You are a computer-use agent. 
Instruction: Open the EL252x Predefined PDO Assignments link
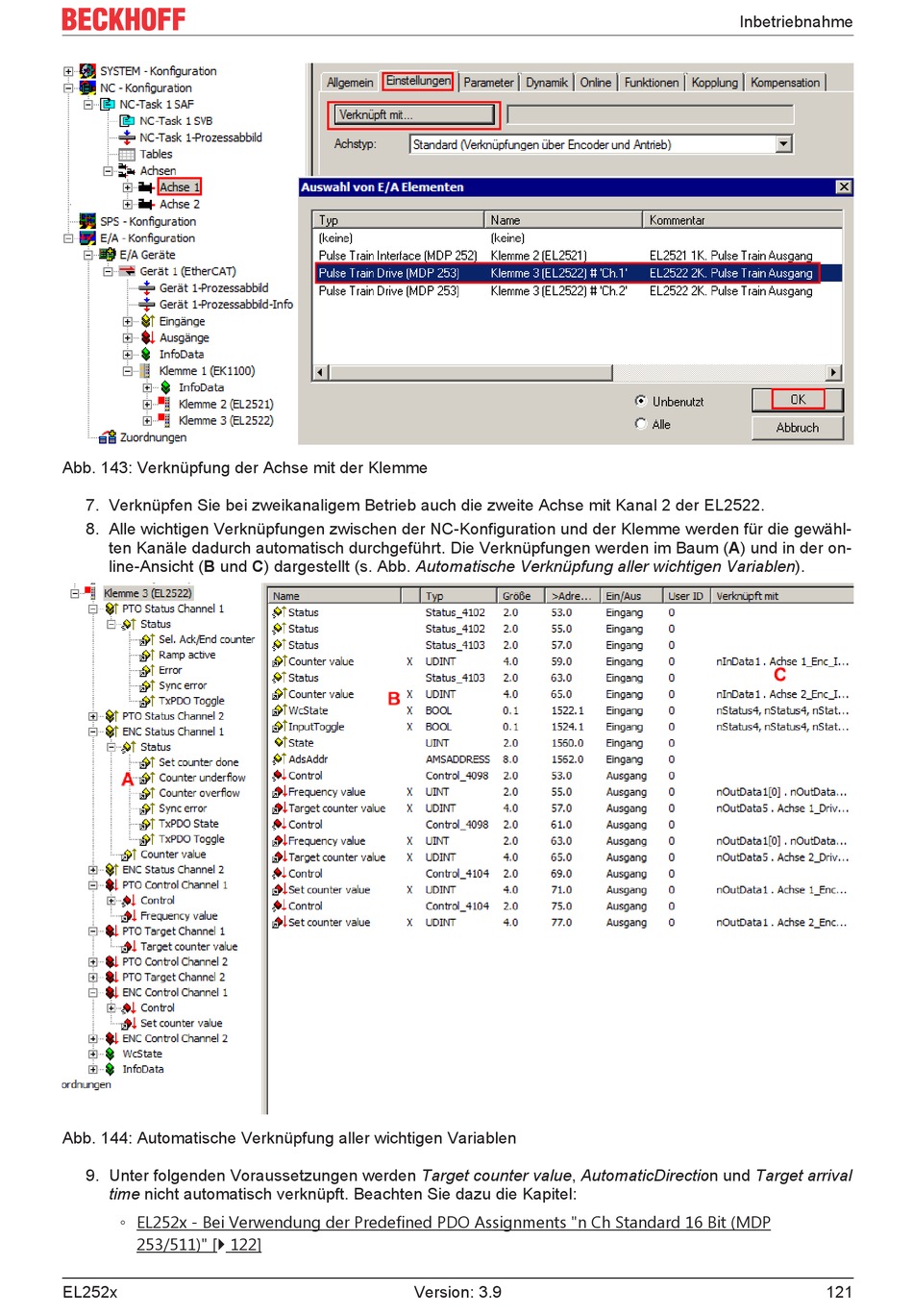point(454,1233)
